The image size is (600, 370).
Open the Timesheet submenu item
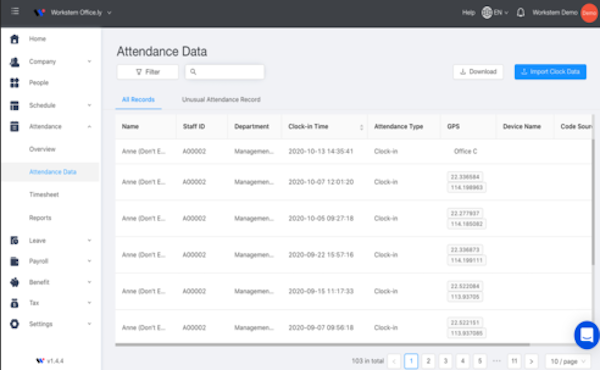[44, 195]
